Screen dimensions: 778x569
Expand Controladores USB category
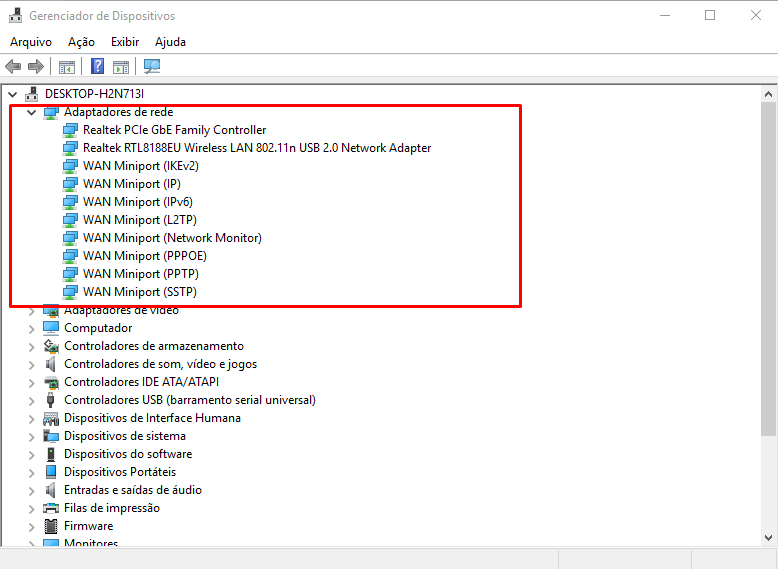pos(32,400)
